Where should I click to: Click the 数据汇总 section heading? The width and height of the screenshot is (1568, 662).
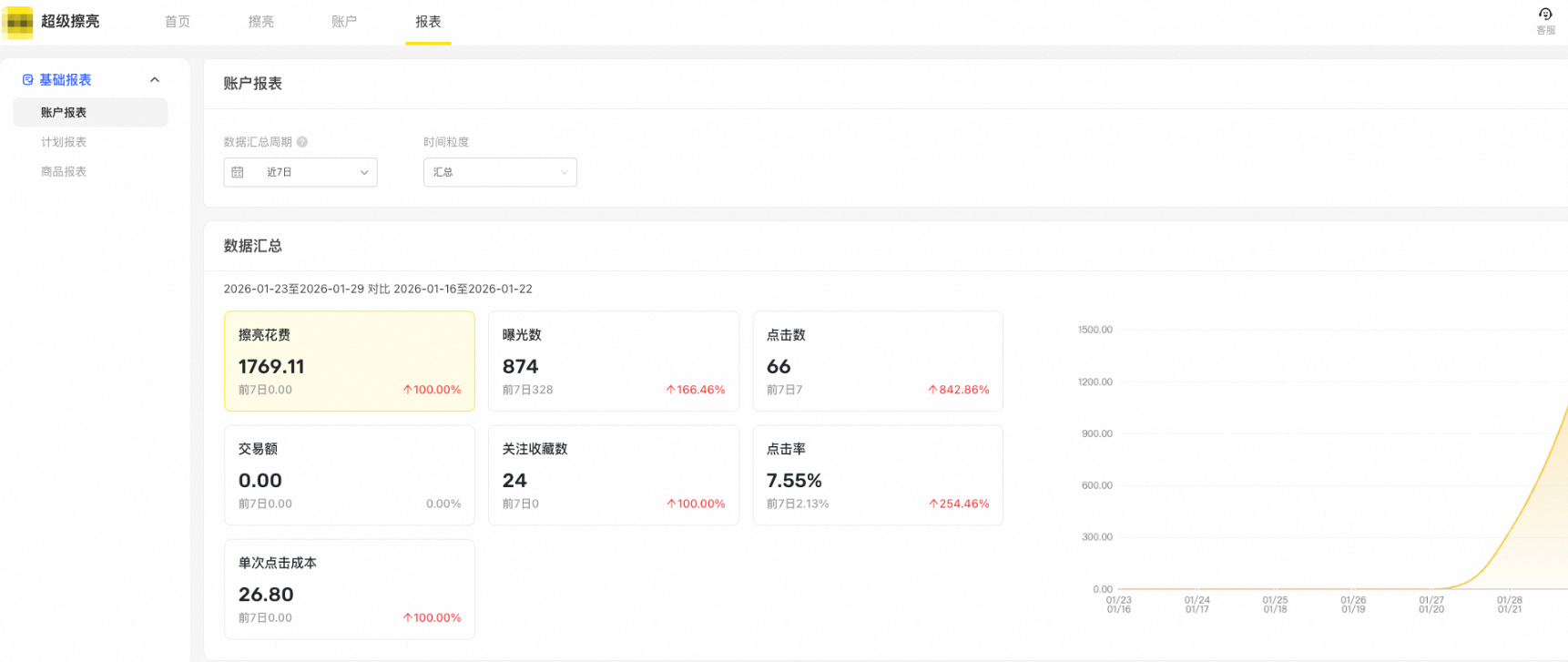pyautogui.click(x=253, y=246)
